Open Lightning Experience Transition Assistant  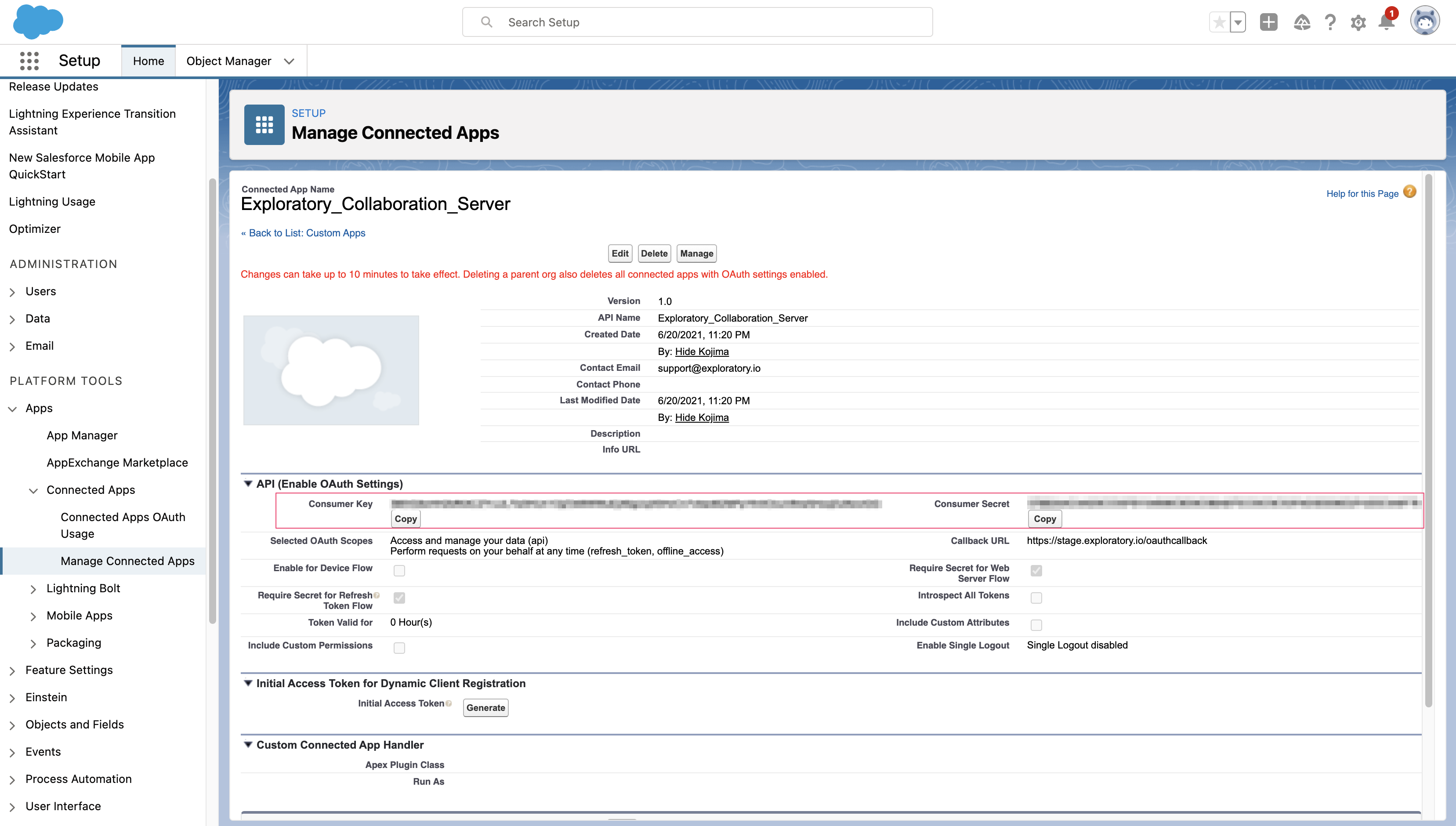[x=92, y=122]
